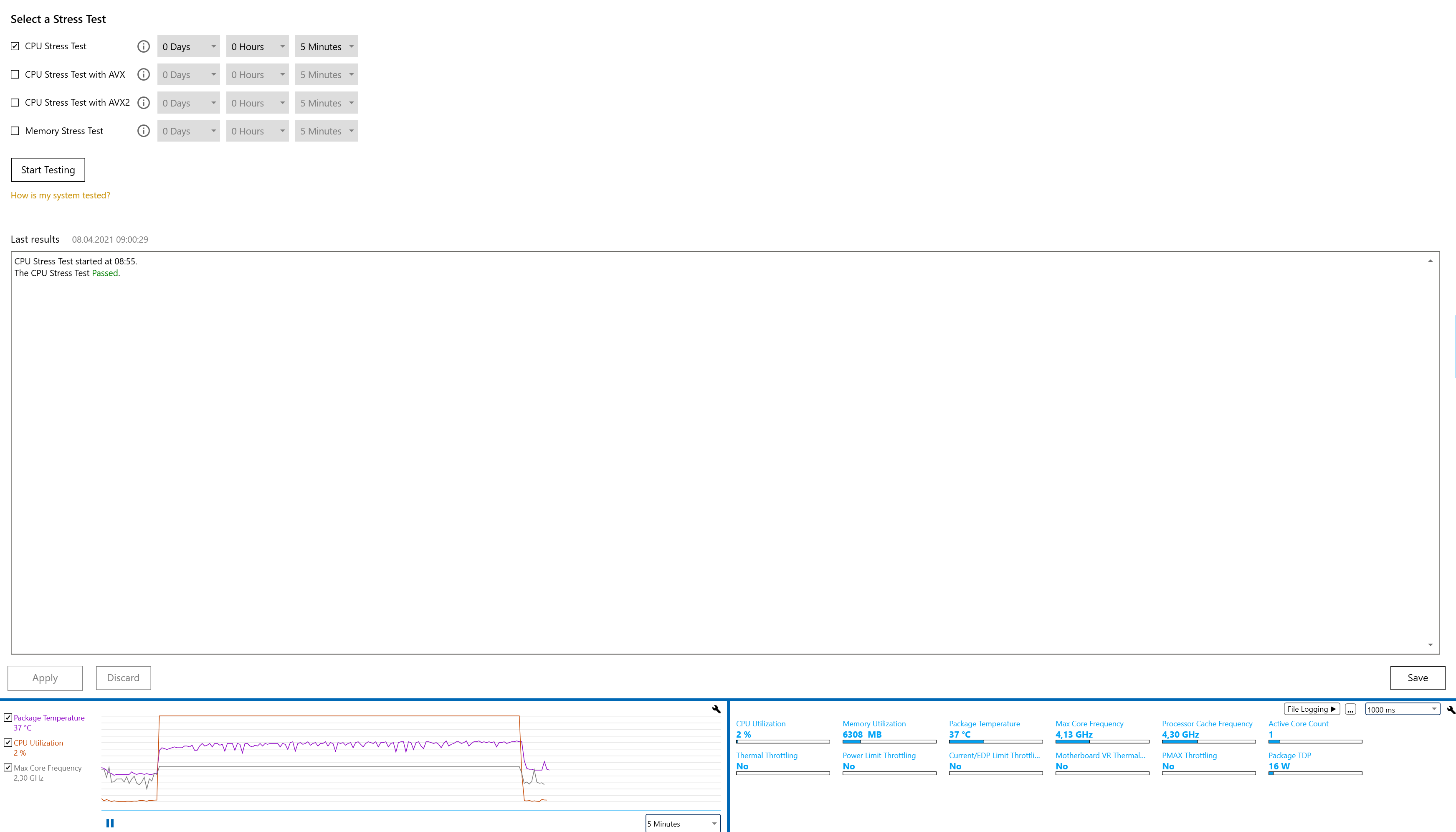Open monitor settings via the far-right wrench icon

click(1451, 710)
